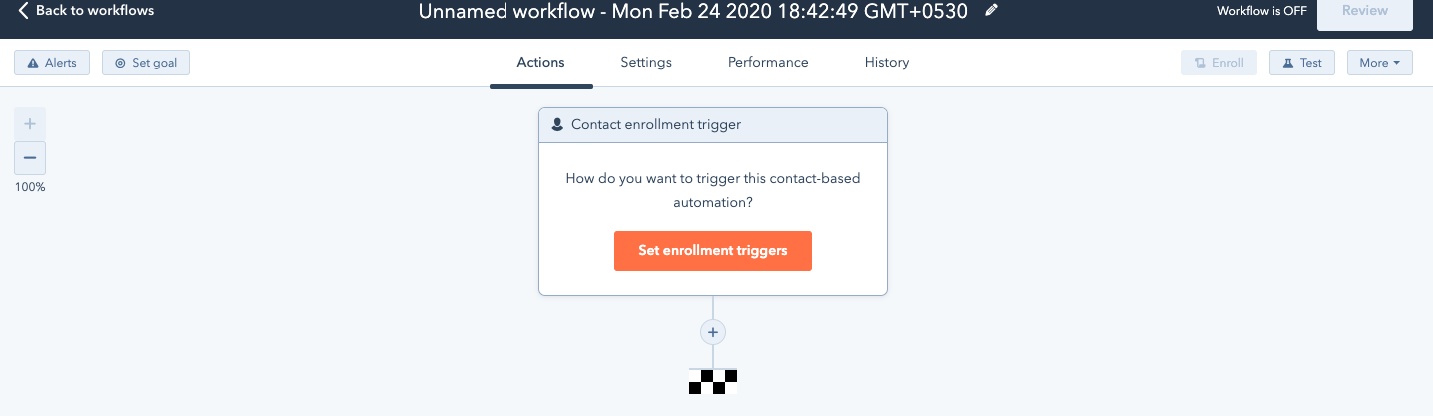Click the Review button
Screen dimensions: 1433x416
click(x=1365, y=12)
